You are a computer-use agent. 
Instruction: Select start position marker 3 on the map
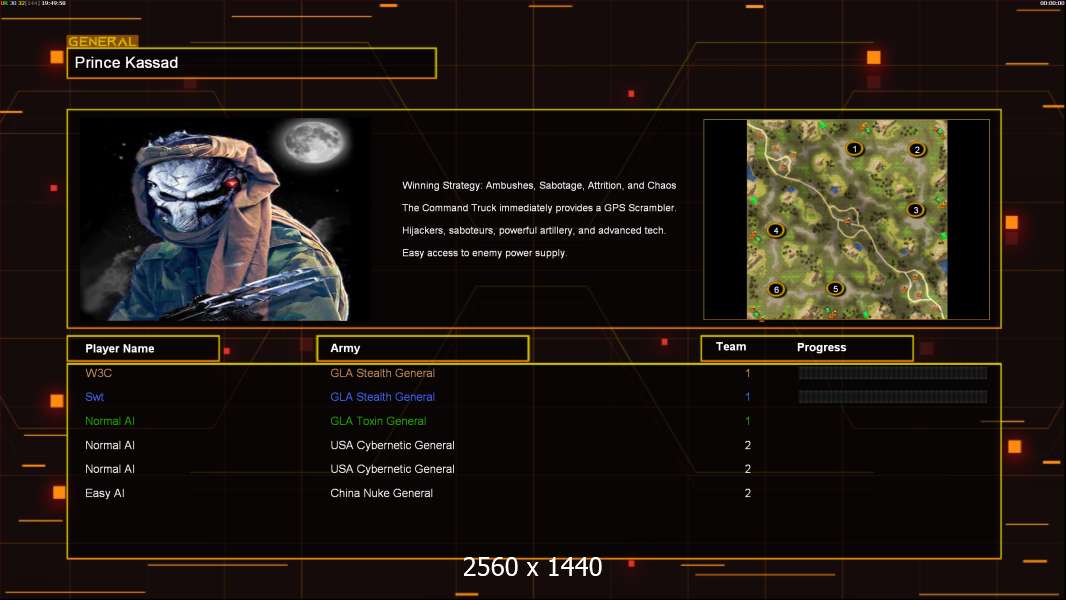[916, 210]
